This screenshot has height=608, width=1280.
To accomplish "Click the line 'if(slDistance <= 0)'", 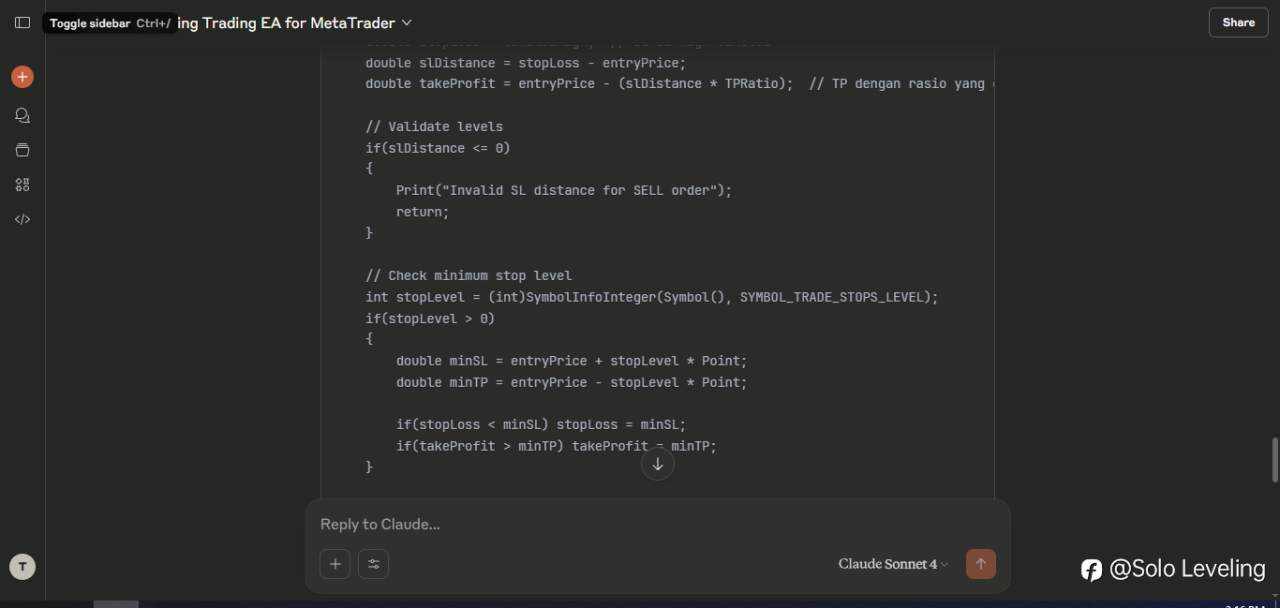I will tap(438, 148).
